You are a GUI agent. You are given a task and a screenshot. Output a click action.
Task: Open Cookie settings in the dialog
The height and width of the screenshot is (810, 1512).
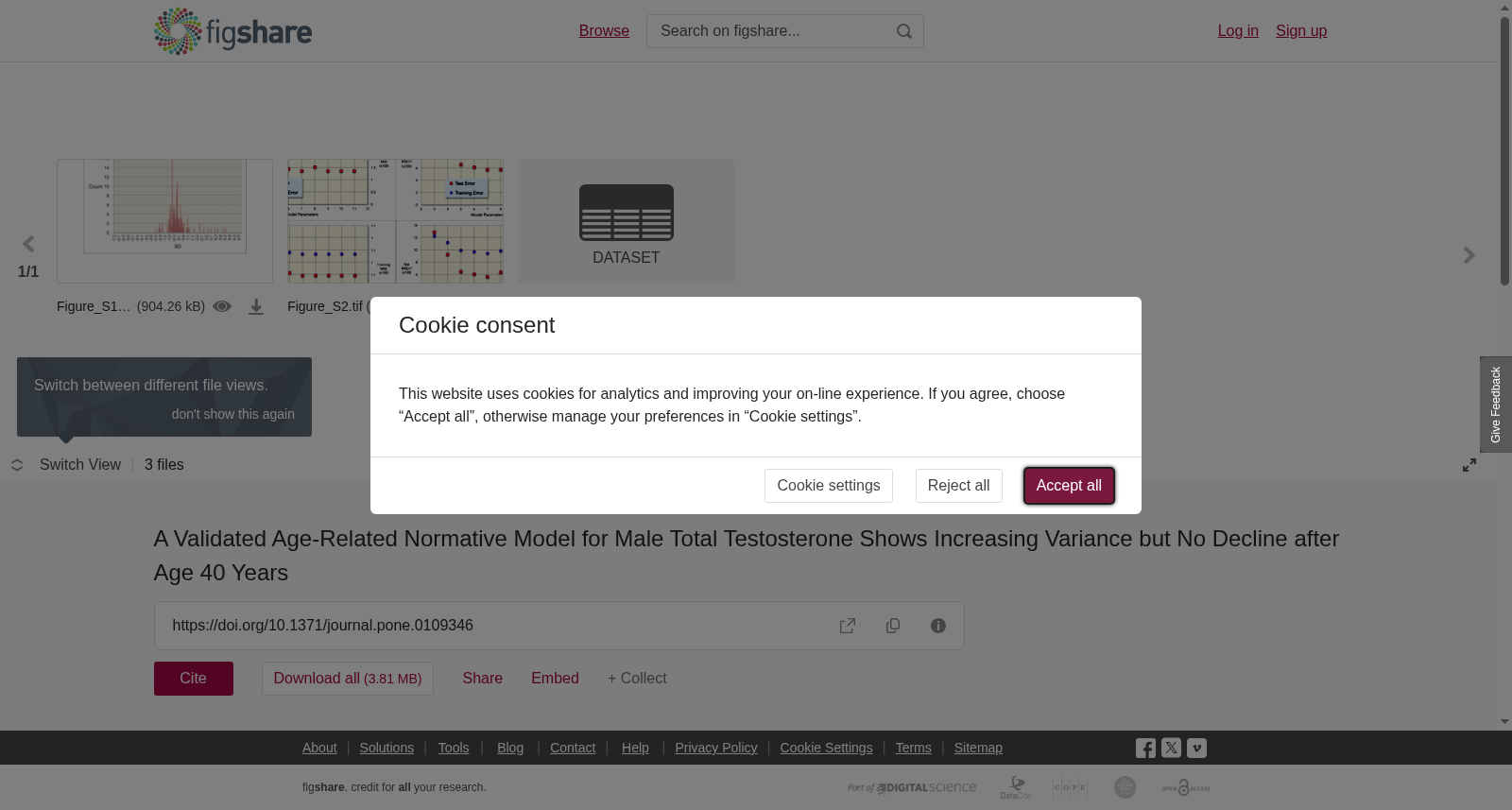click(x=829, y=486)
